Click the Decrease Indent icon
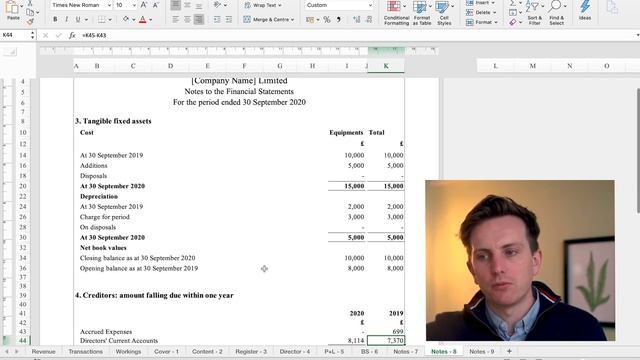The height and width of the screenshot is (360, 640). (217, 19)
